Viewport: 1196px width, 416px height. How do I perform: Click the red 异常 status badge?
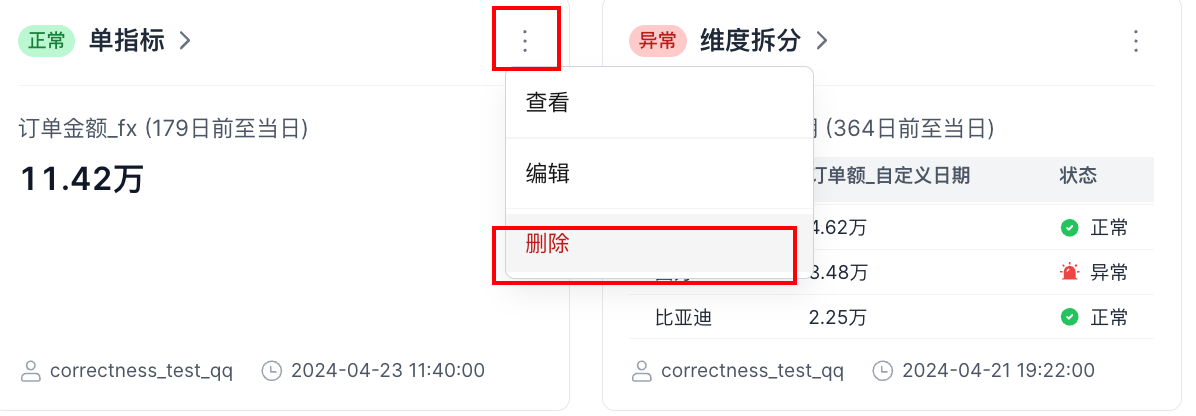tap(658, 41)
